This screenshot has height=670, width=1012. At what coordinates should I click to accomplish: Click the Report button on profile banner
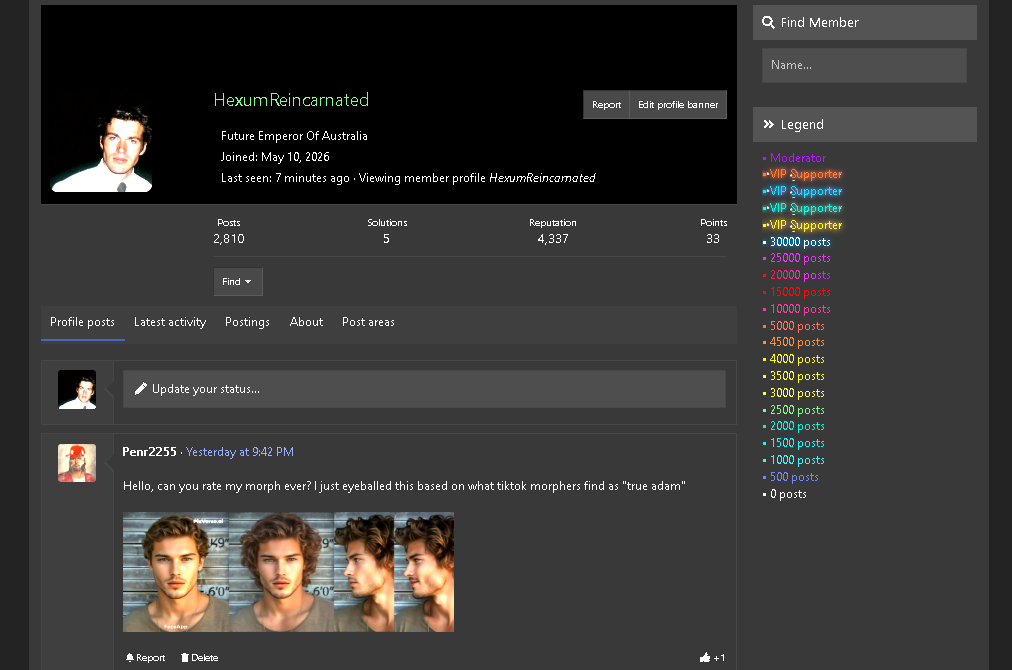(606, 105)
